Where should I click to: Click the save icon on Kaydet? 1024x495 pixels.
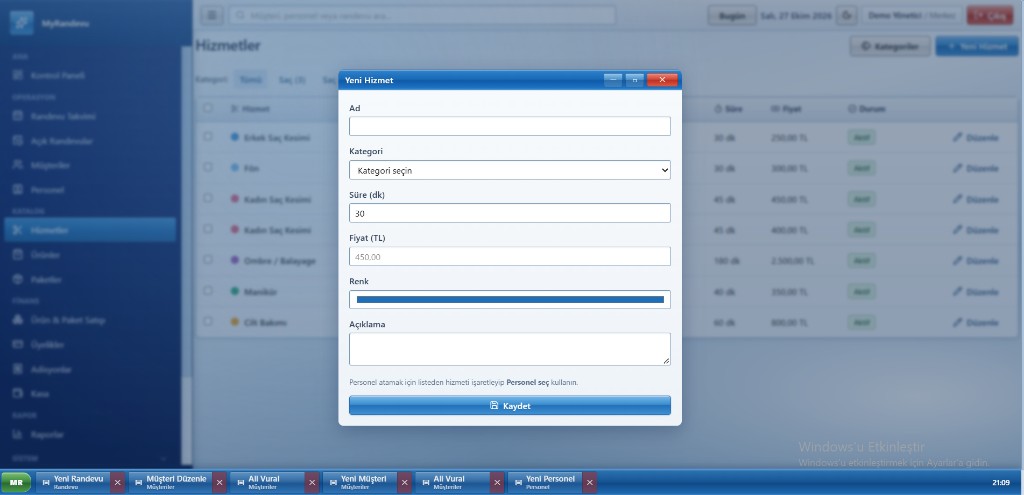(494, 406)
